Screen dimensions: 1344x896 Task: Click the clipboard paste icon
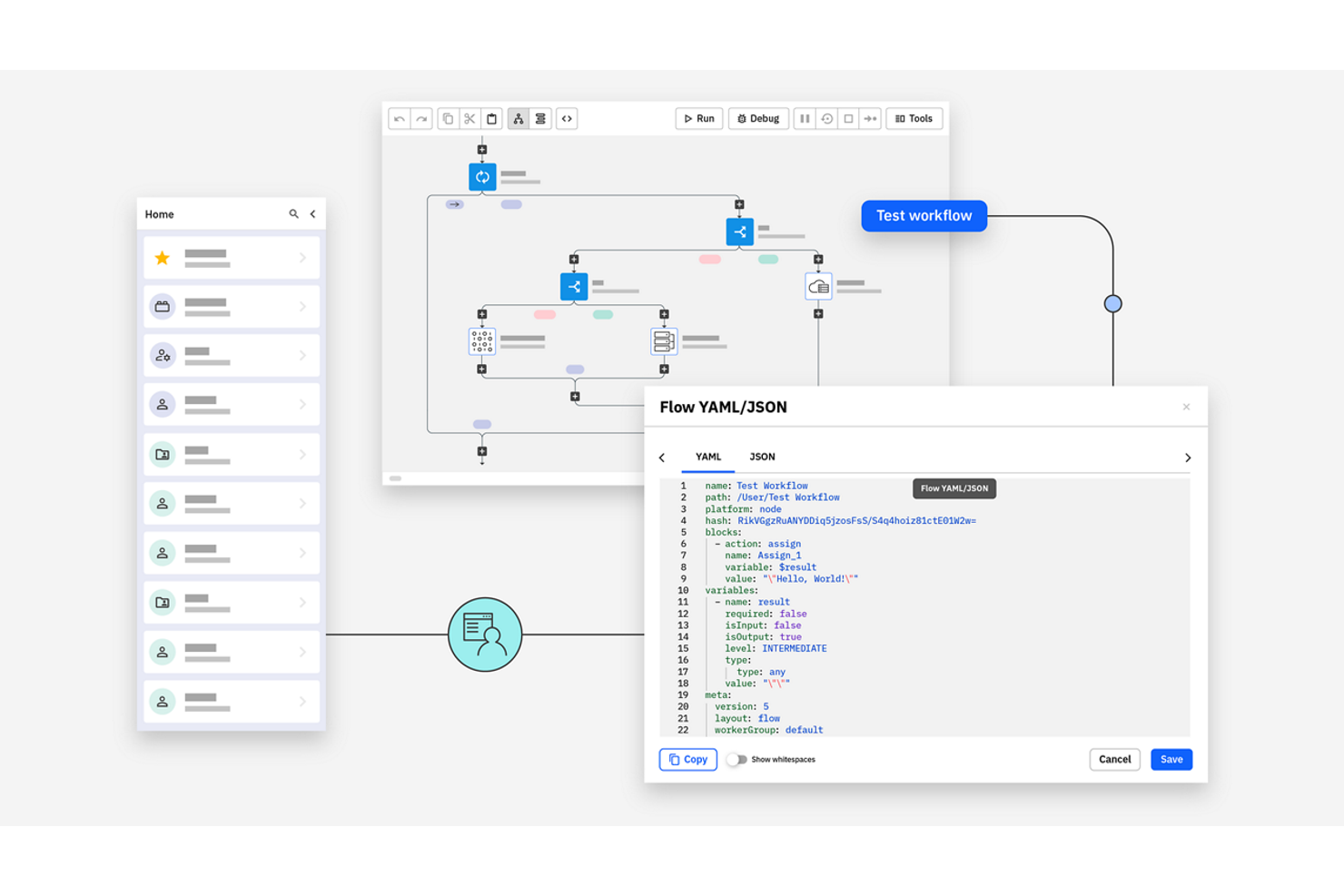click(x=491, y=118)
